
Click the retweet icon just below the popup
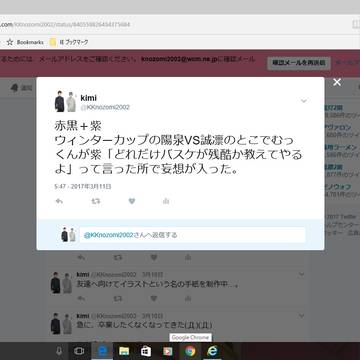pos(118,257)
